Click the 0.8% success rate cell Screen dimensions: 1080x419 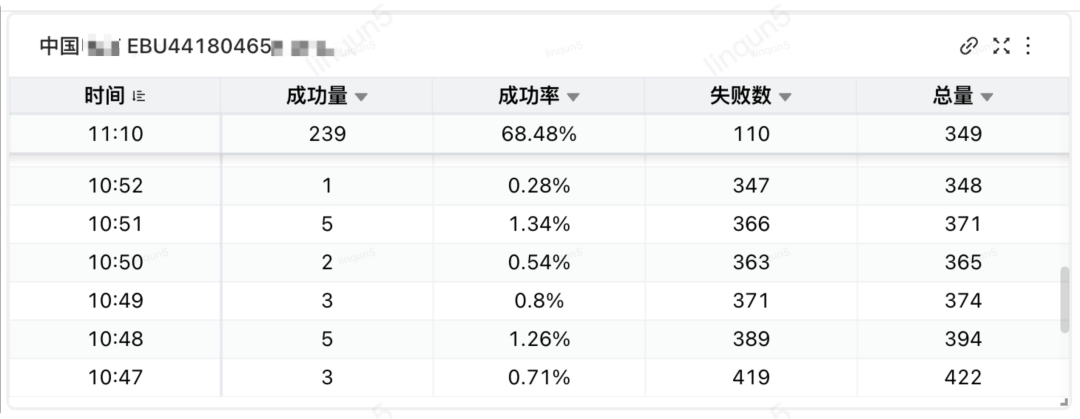pos(538,300)
